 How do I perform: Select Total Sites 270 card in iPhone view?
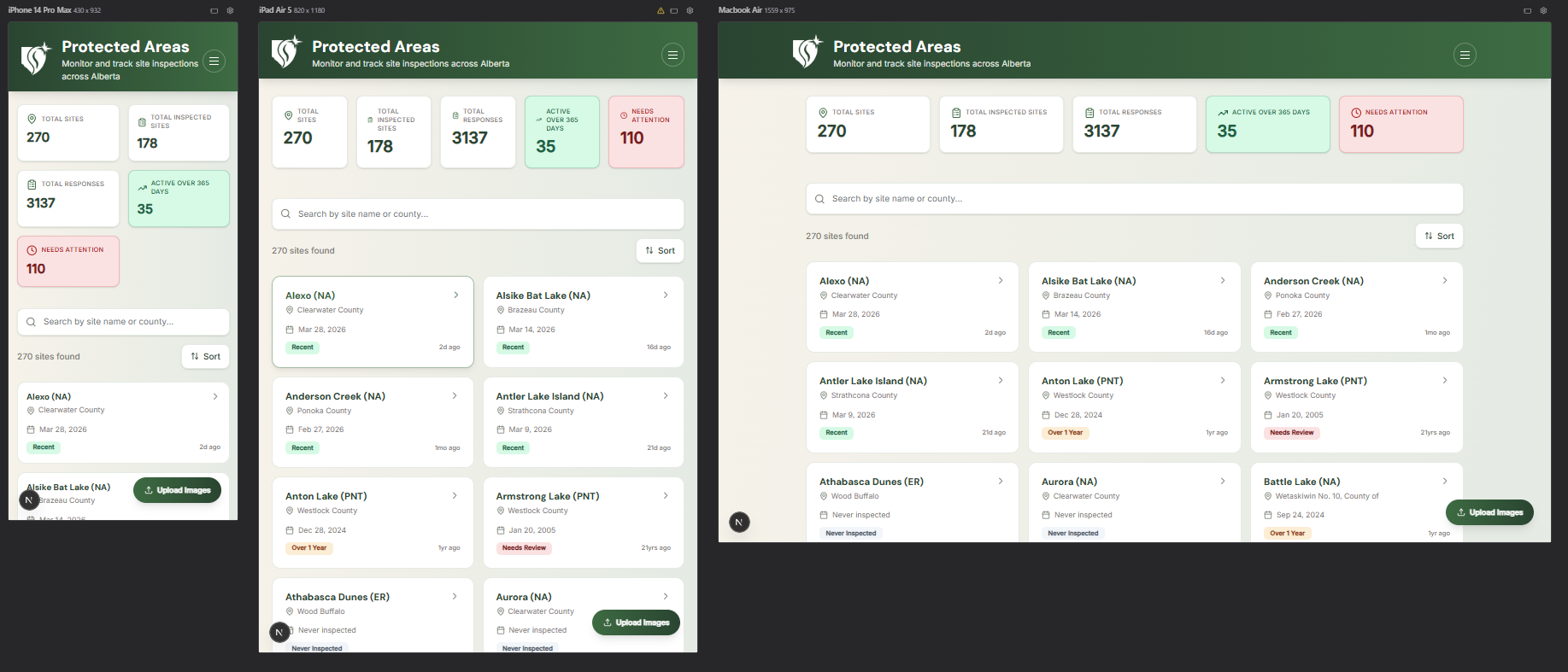68,132
